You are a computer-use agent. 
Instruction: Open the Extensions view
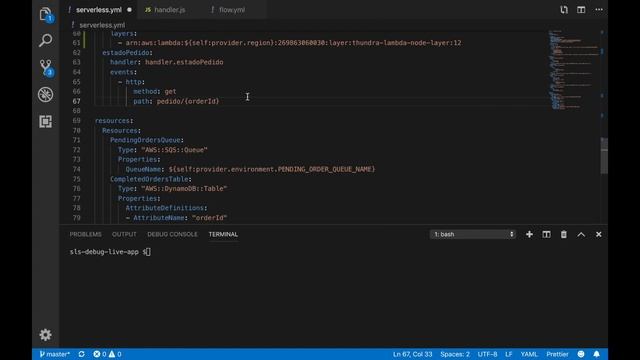[x=45, y=121]
